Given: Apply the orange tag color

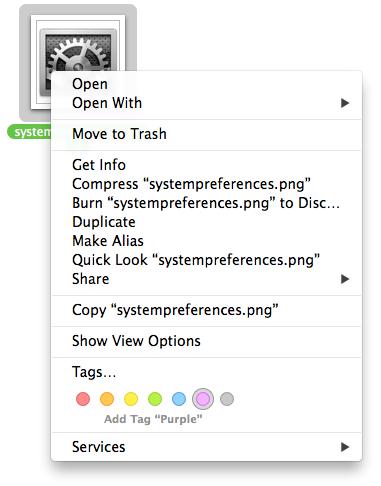Looking at the screenshot, I should tap(107, 399).
